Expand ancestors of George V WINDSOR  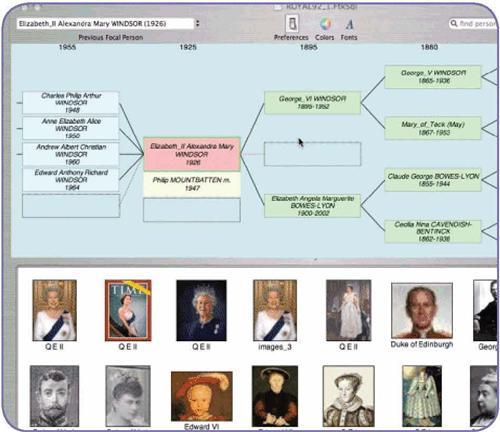point(489,77)
